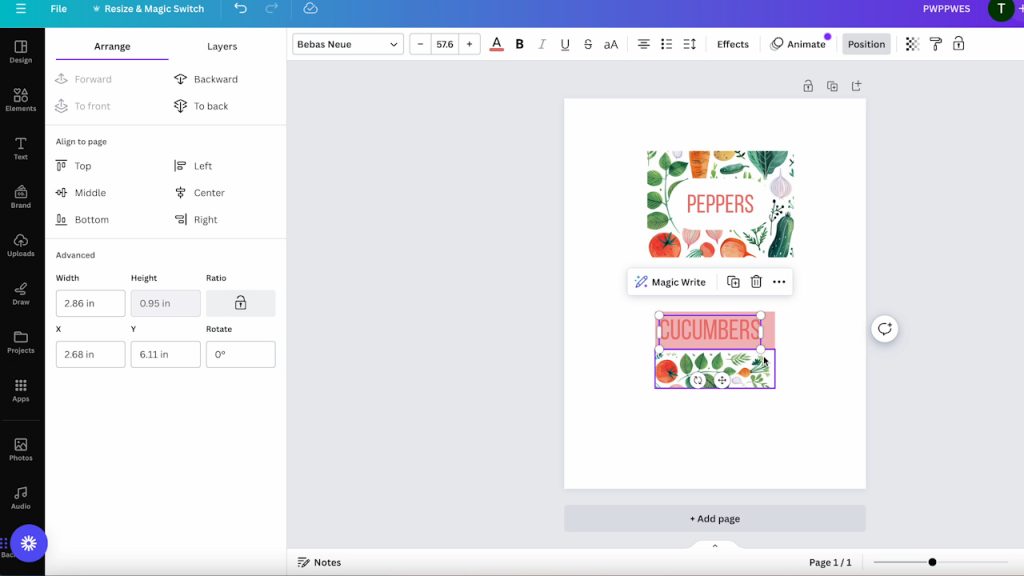Click the Bold formatting icon
The width and height of the screenshot is (1024, 576).
pyautogui.click(x=519, y=44)
